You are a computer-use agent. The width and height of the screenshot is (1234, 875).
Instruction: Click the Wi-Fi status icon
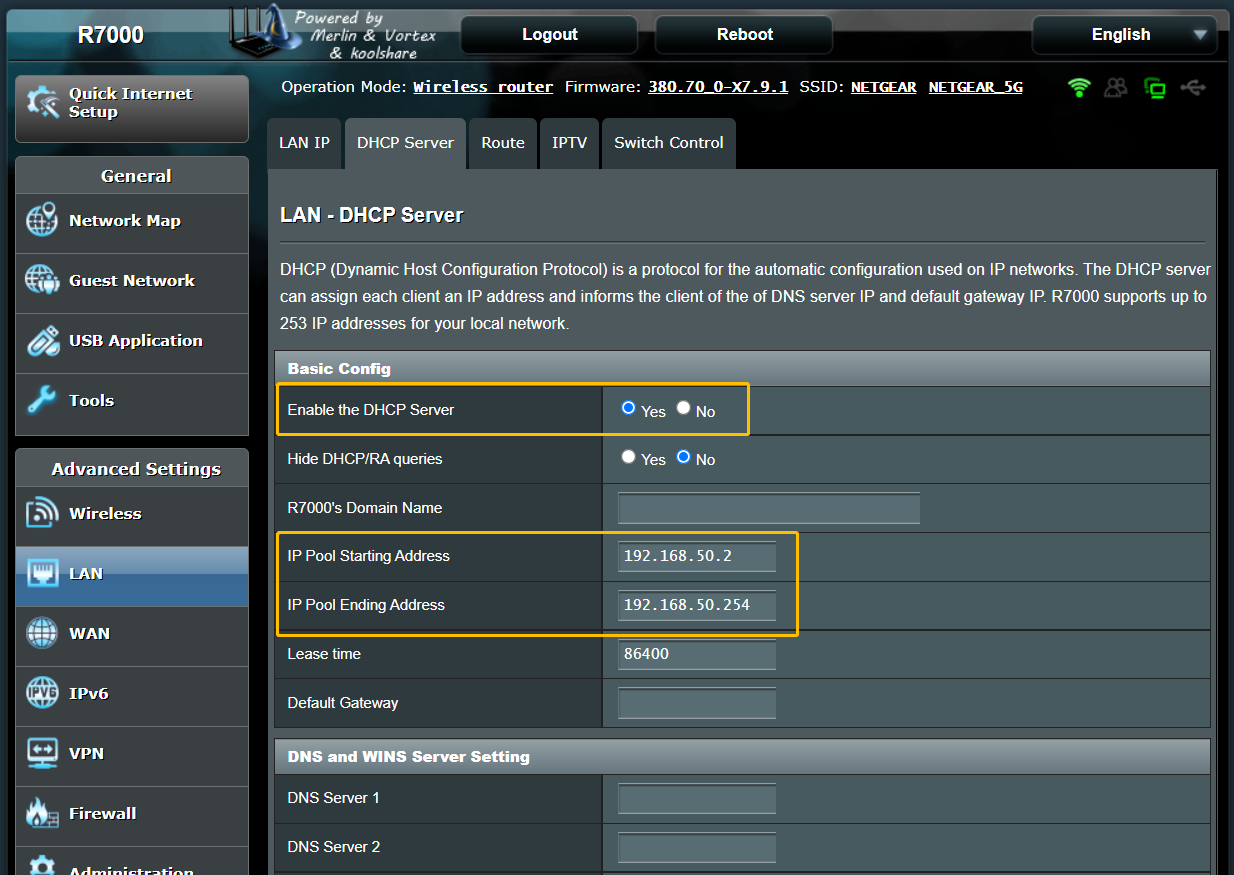[x=1079, y=88]
